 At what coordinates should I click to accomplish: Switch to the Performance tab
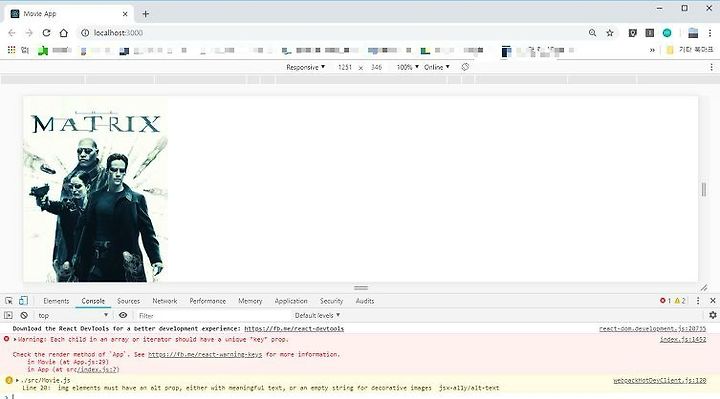point(208,301)
